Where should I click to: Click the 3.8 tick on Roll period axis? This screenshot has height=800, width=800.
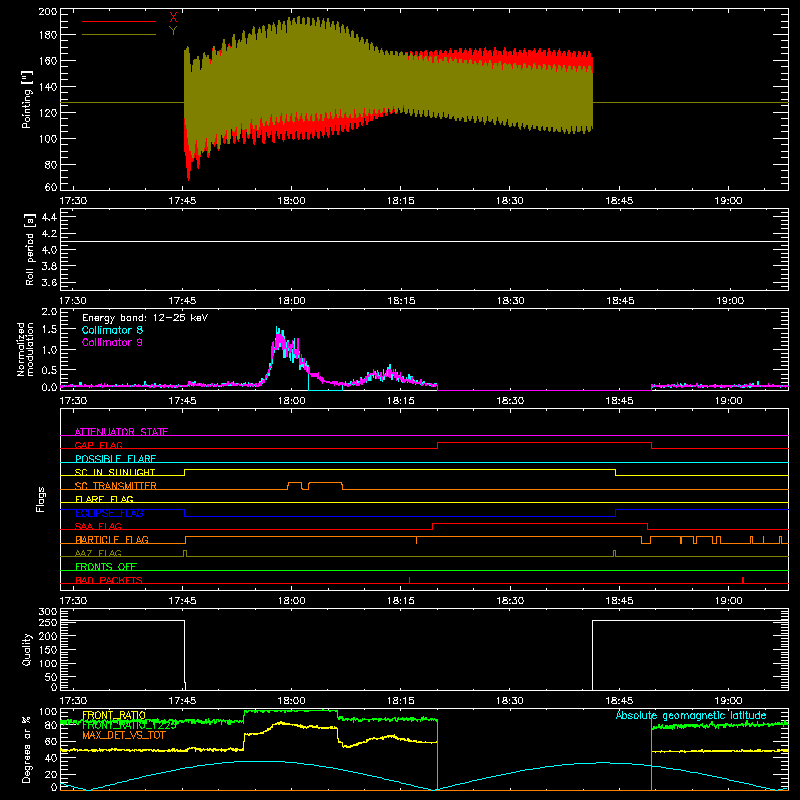point(49,266)
